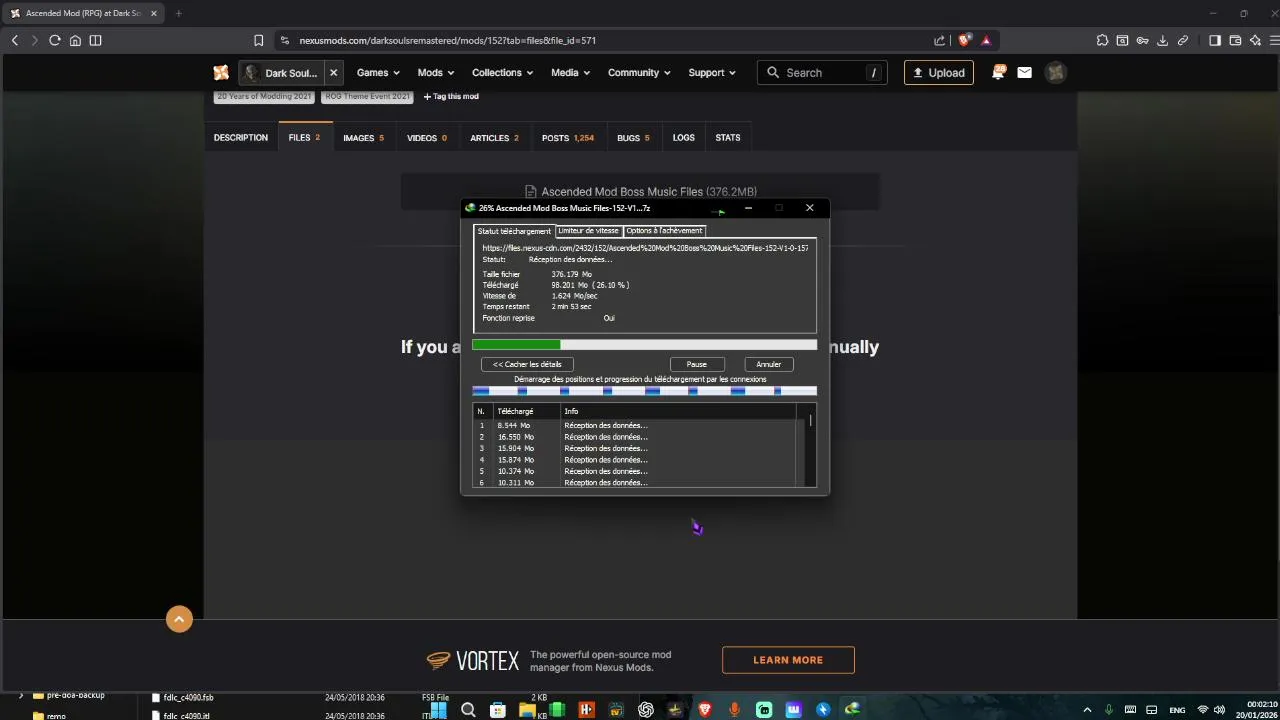Open the user profile avatar

tap(1055, 72)
